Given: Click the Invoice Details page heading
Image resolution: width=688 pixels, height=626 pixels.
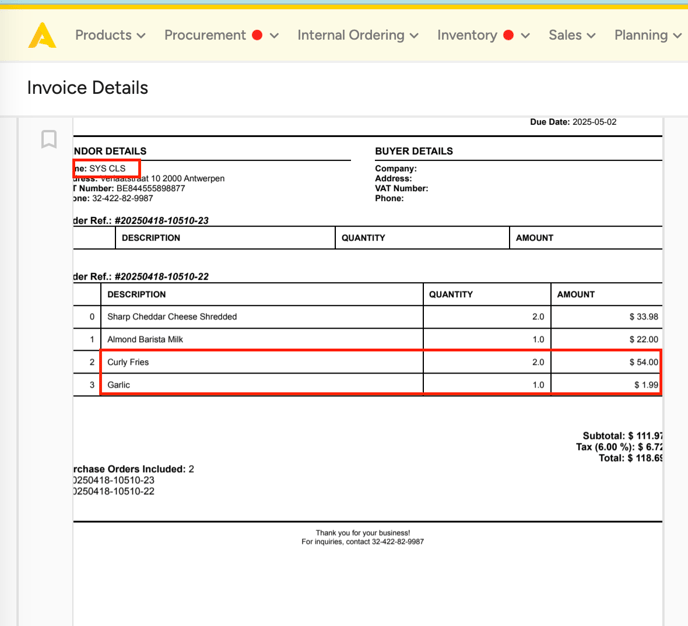Looking at the screenshot, I should coord(87,88).
